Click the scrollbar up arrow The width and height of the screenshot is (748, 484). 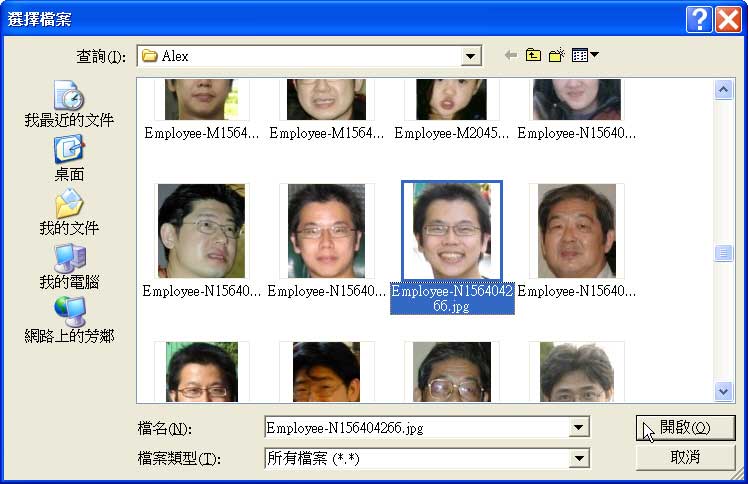[723, 89]
